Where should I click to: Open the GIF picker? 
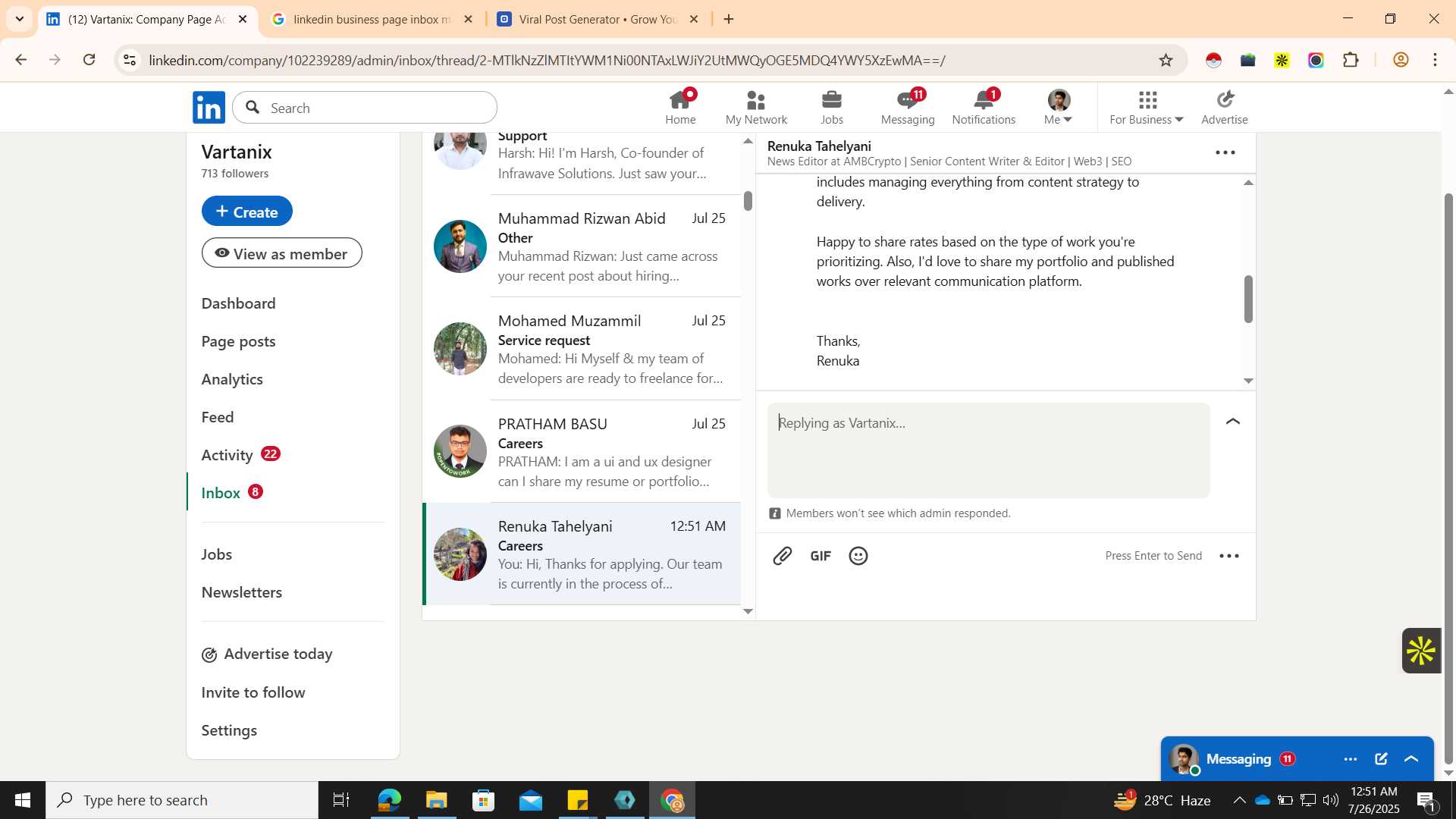821,556
